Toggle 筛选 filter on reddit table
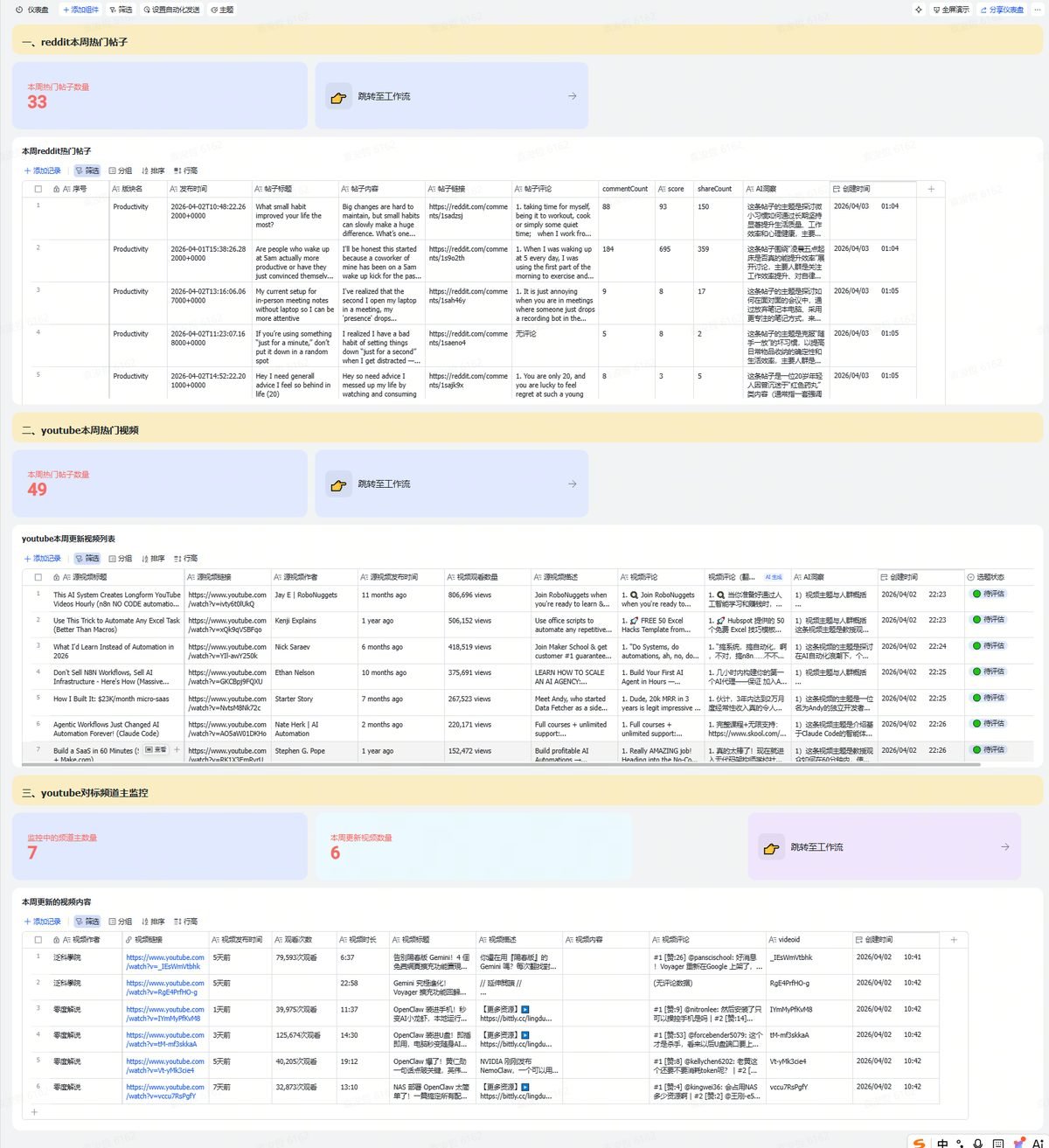 87,170
